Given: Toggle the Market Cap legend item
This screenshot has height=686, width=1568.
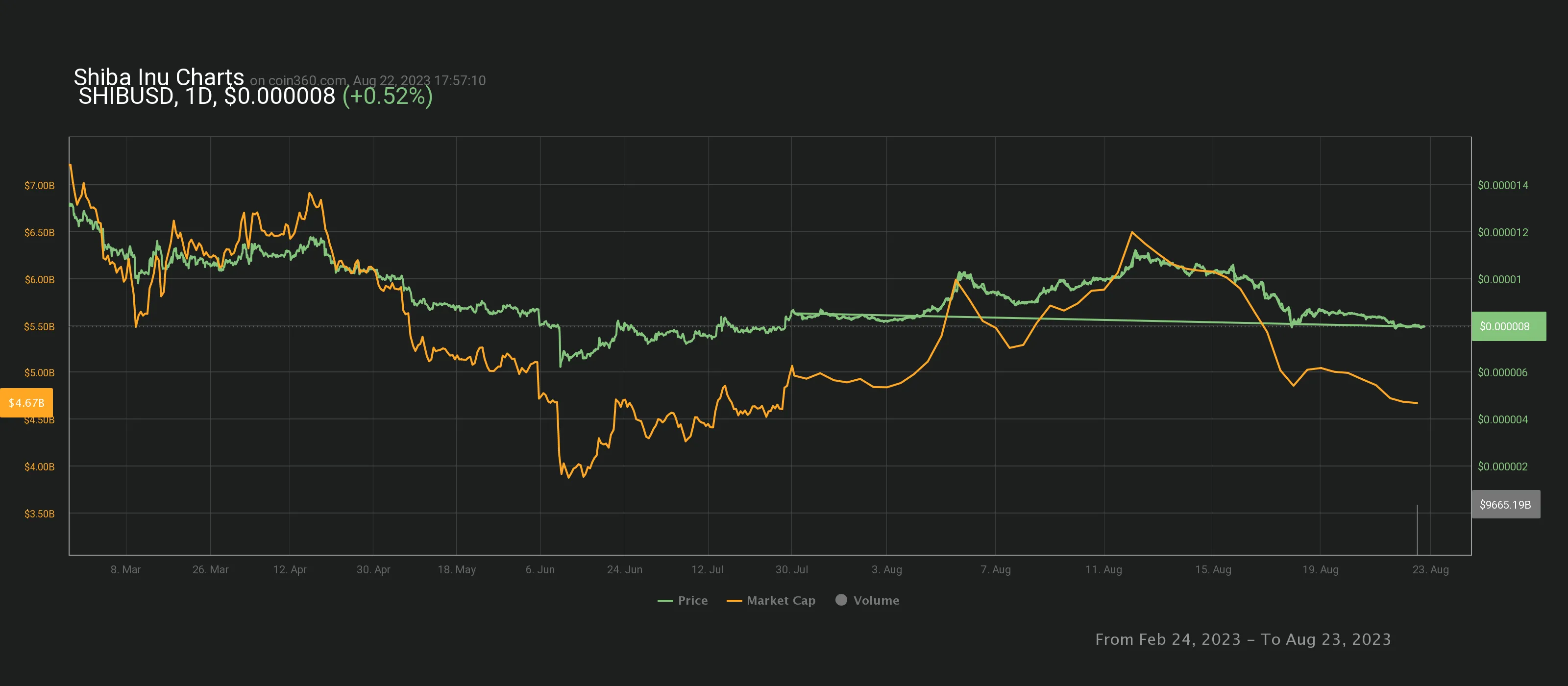Looking at the screenshot, I should (781, 600).
